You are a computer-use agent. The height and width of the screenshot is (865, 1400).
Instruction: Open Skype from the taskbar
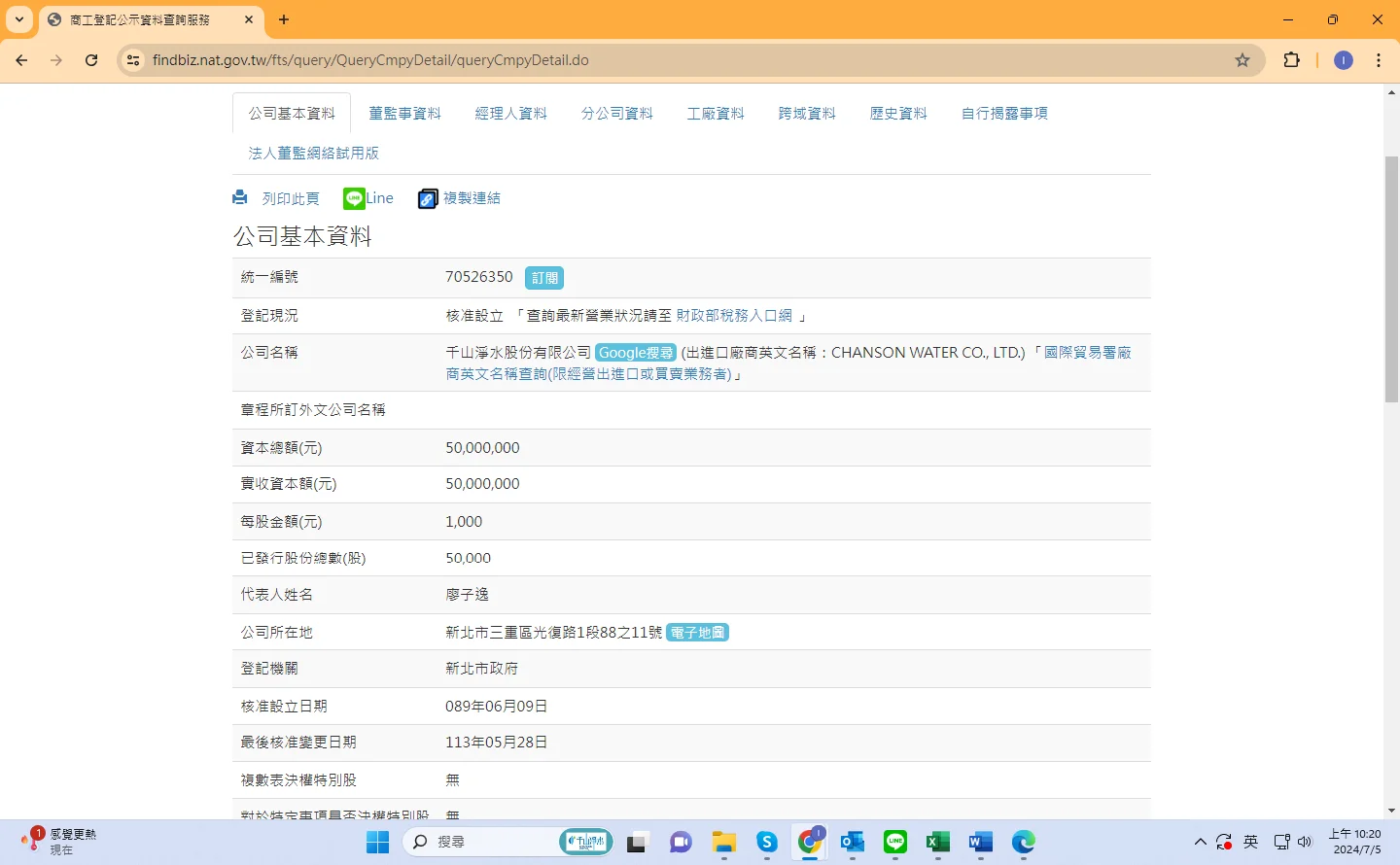tap(767, 842)
